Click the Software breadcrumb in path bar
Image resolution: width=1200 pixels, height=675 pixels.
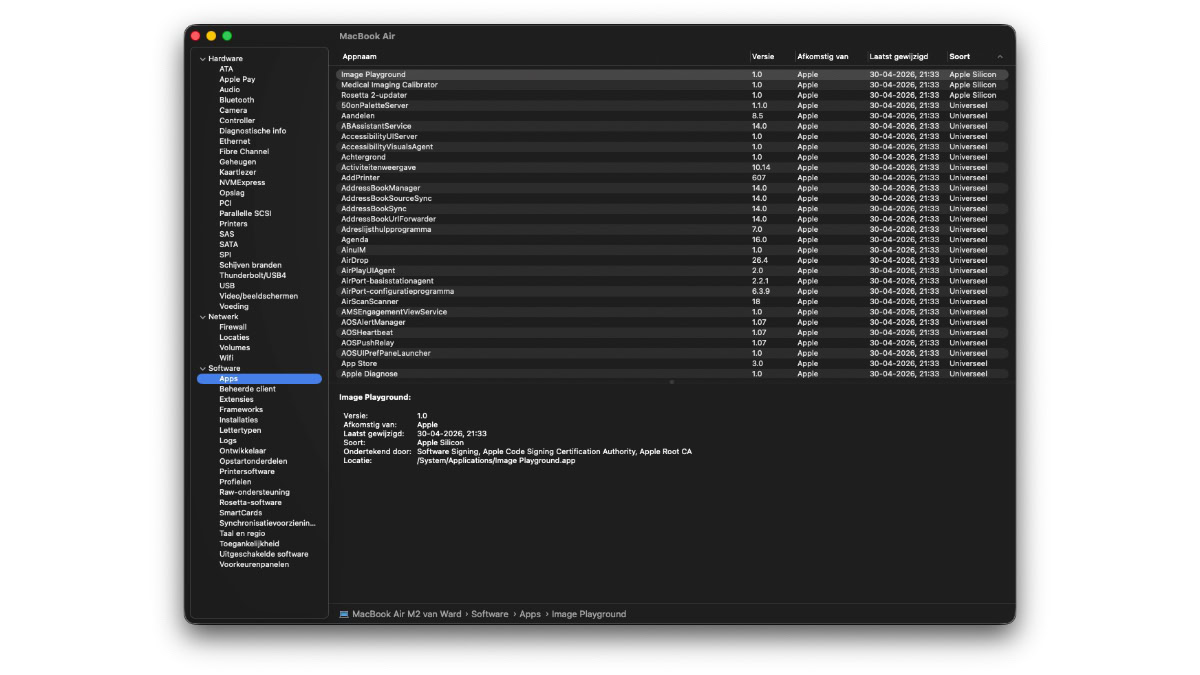point(490,614)
